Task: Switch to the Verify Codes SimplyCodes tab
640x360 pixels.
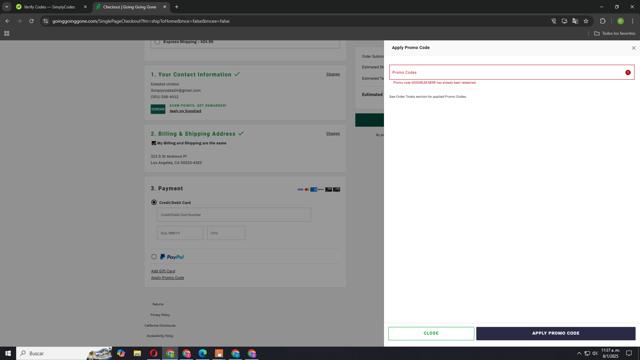Action: [x=49, y=7]
